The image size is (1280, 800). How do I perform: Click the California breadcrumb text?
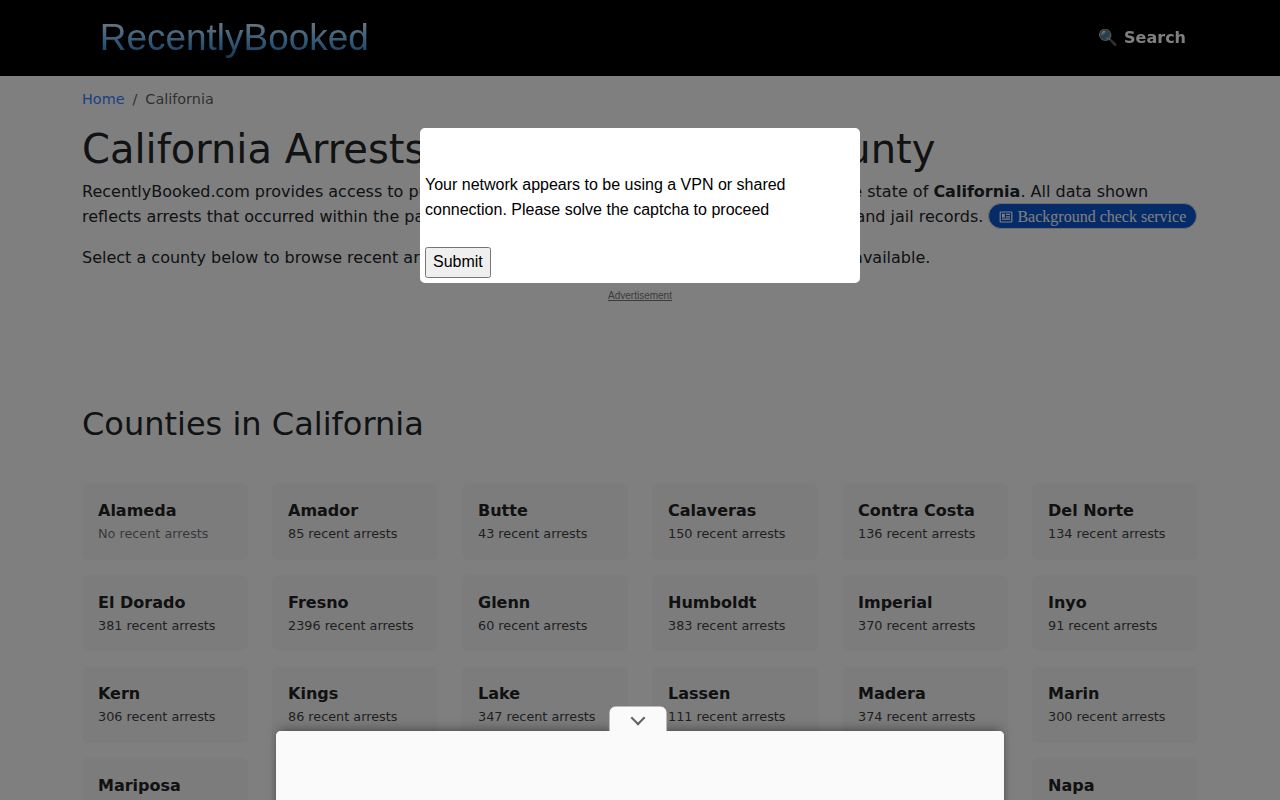tap(179, 99)
